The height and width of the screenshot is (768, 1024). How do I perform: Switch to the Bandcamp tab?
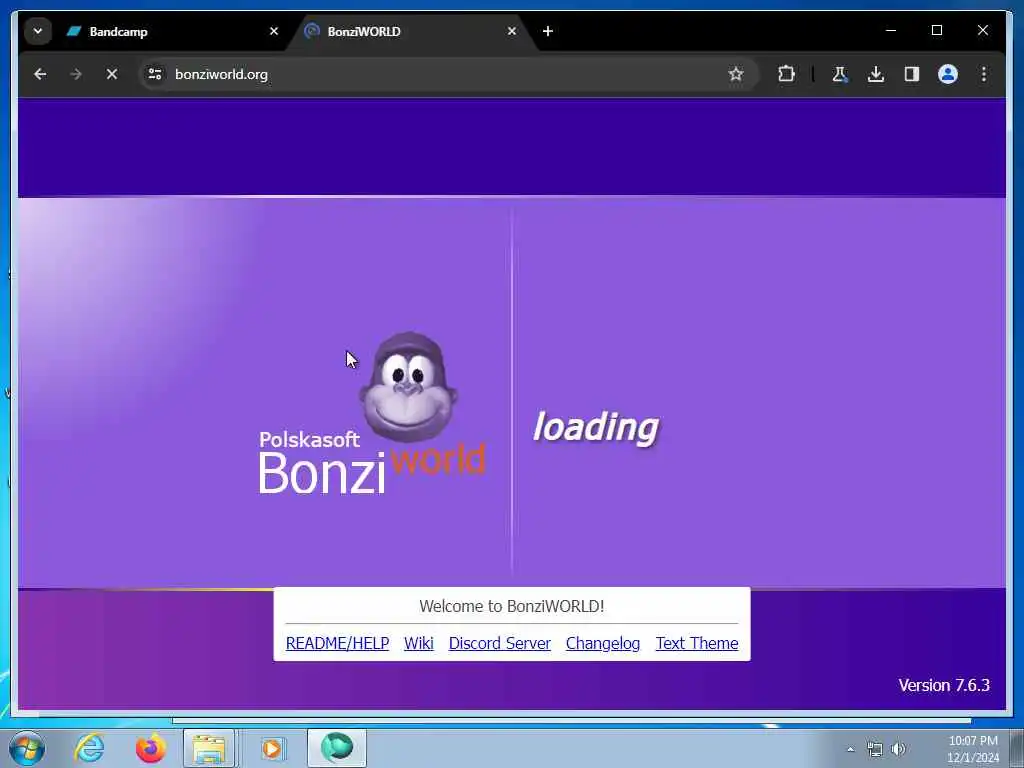coord(173,31)
